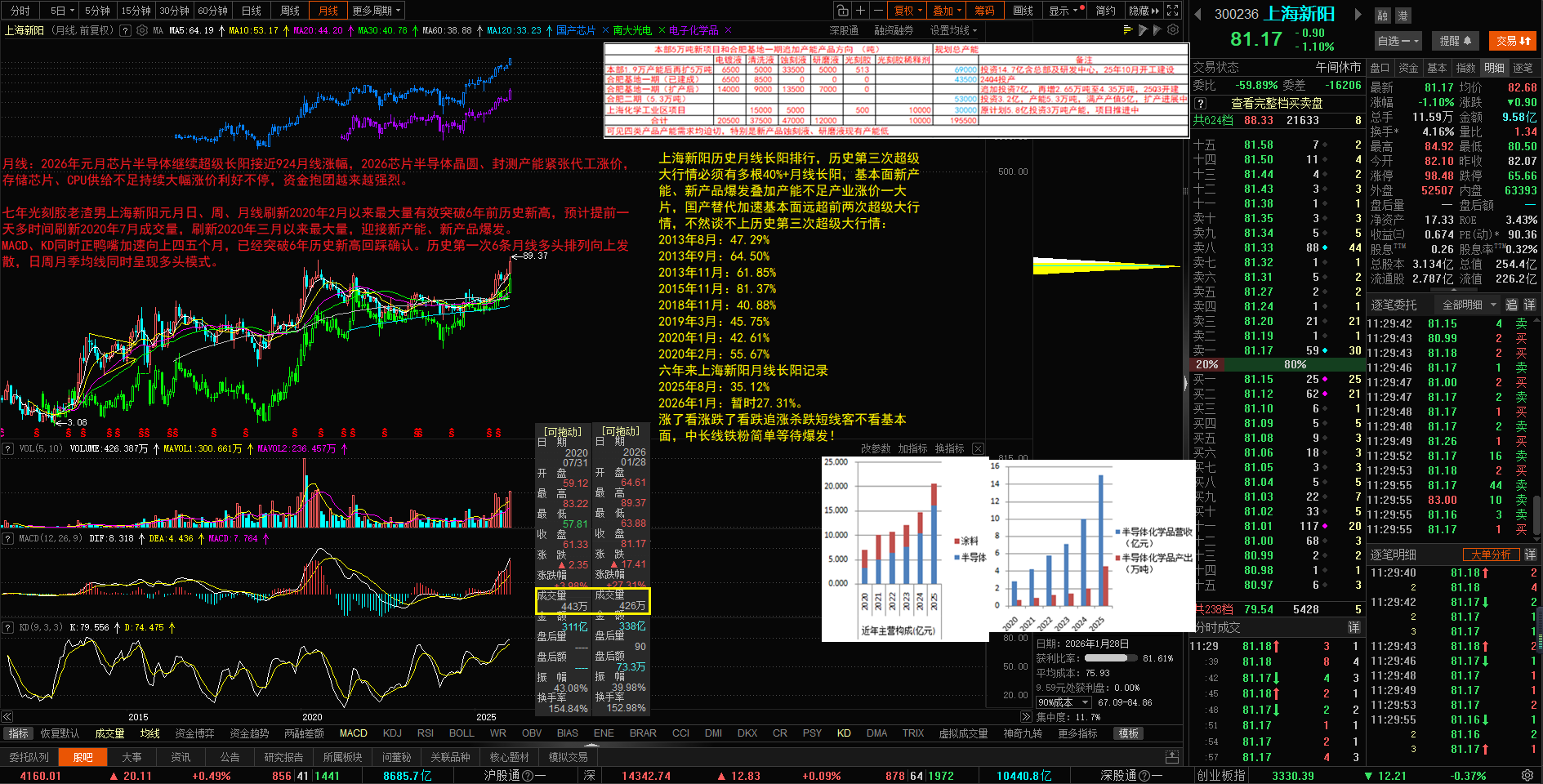Switch to the 日线 daily chart tab
The height and width of the screenshot is (784, 1543).
coord(252,11)
